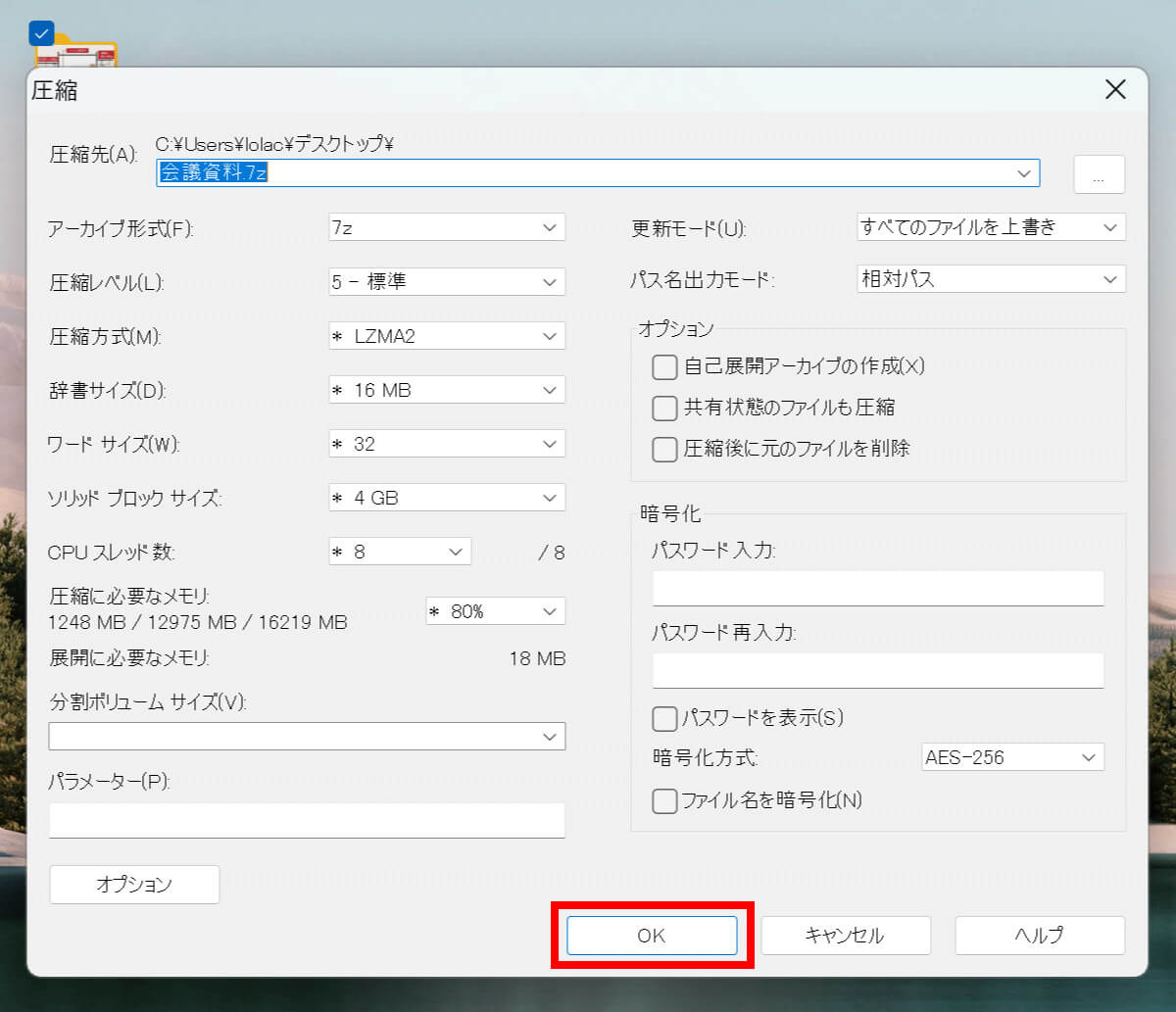Click the オプション button
This screenshot has width=1176, height=1012.
134,885
